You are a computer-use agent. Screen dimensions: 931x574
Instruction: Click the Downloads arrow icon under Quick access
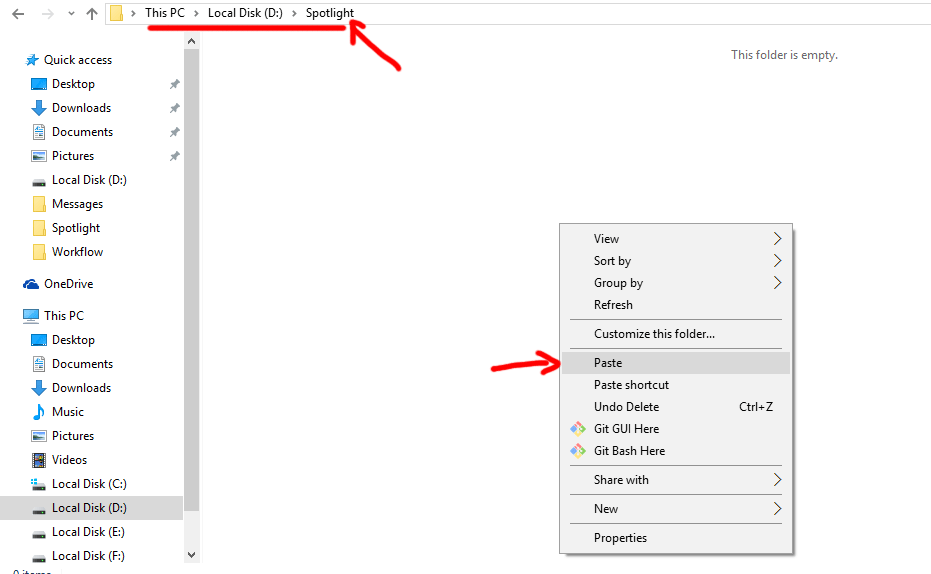(x=39, y=108)
